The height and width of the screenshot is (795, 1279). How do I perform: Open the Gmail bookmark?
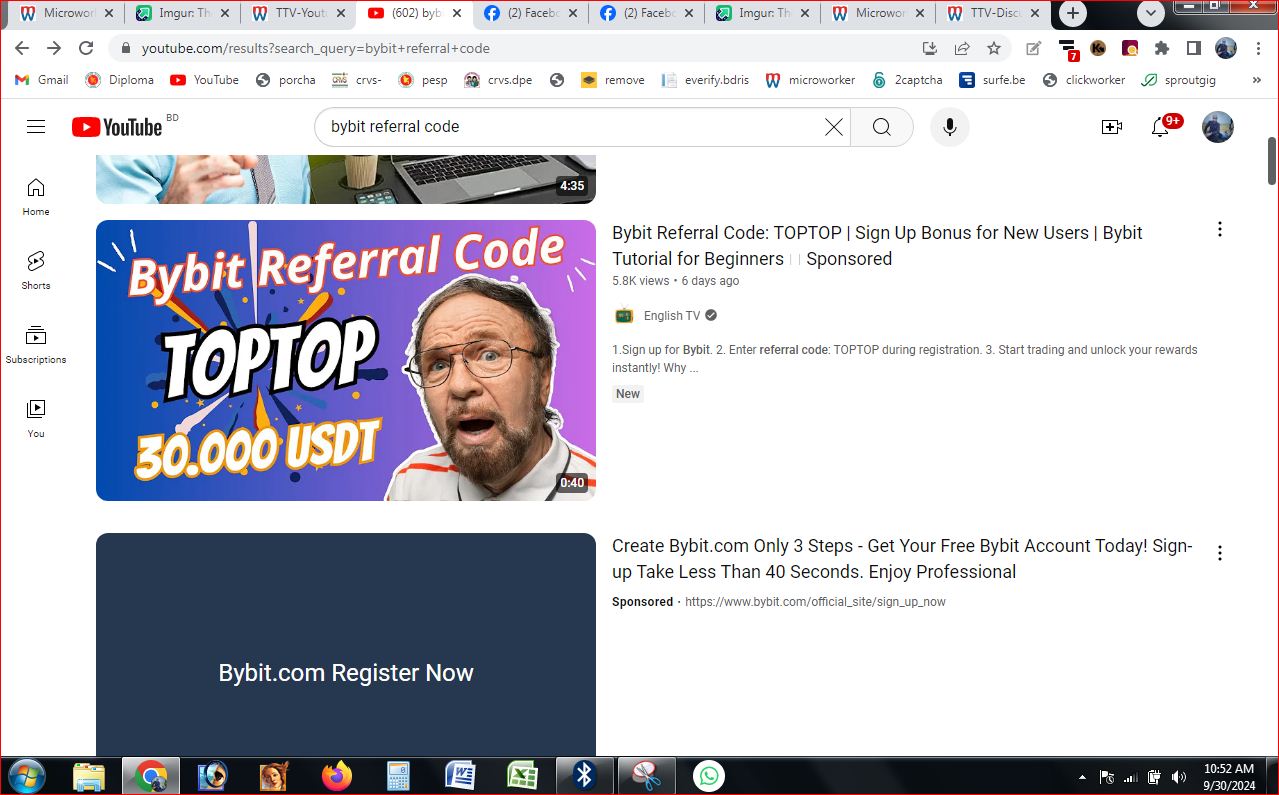click(x=42, y=80)
